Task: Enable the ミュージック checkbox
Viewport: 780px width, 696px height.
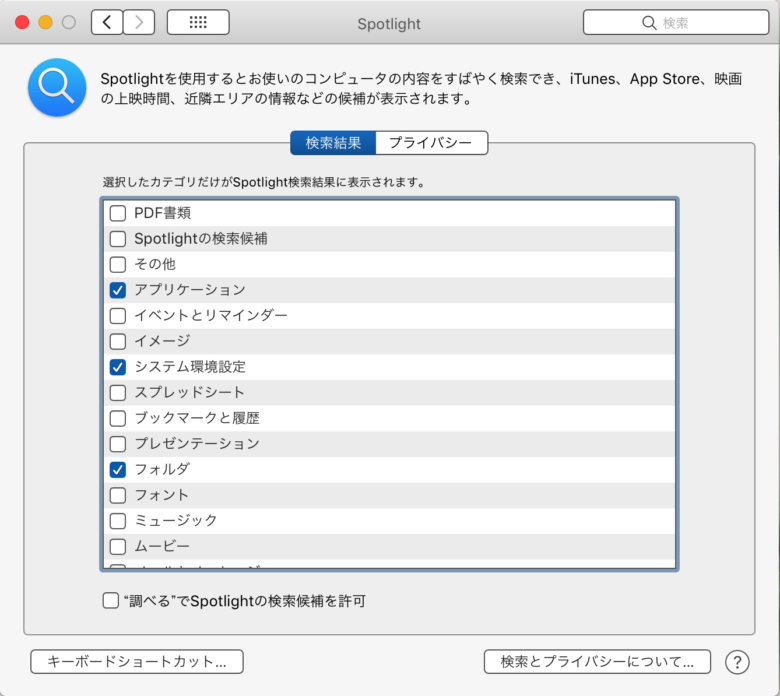Action: point(118,521)
